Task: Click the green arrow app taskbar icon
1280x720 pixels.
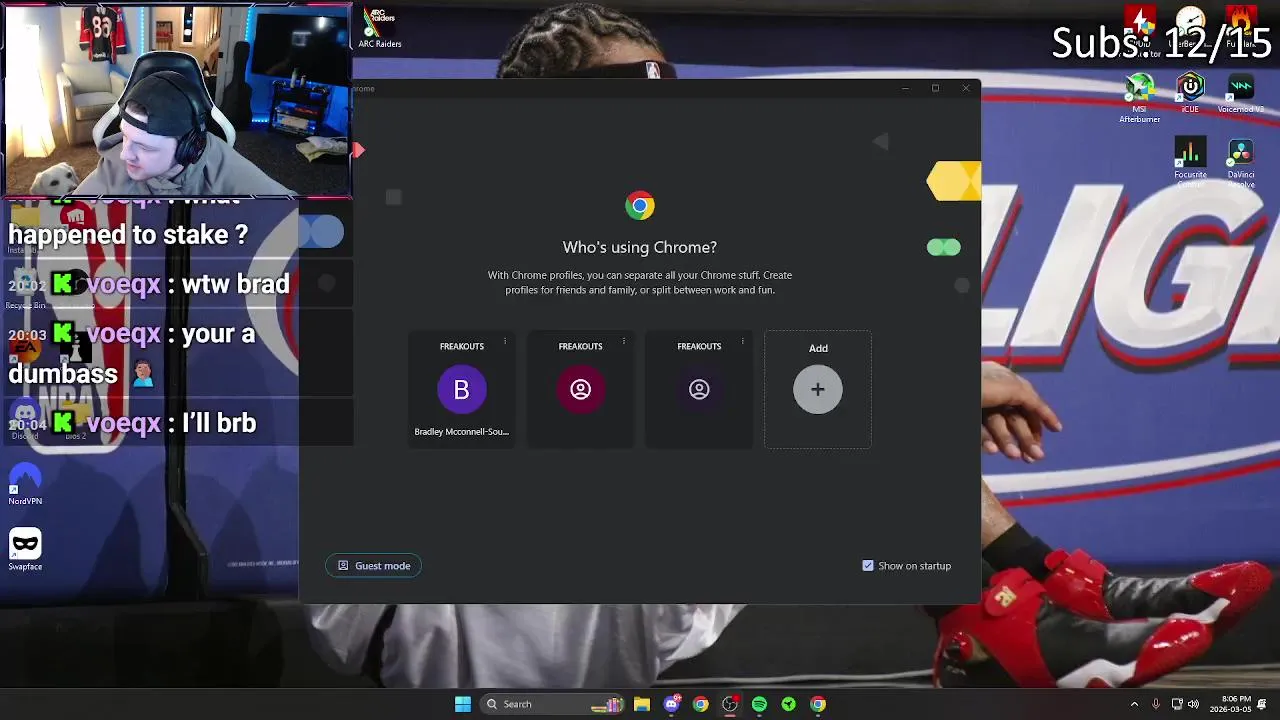Action: click(789, 704)
